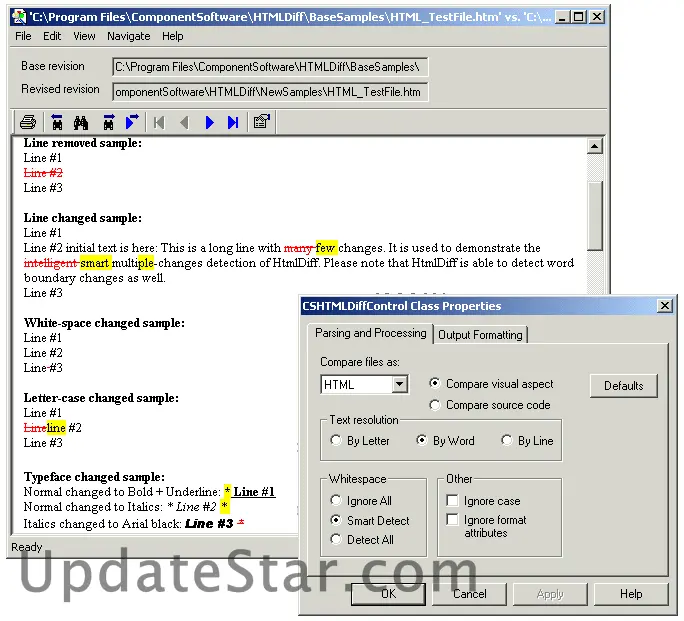Click the 'Ready' status bar text
The width and height of the screenshot is (684, 621).
[27, 547]
